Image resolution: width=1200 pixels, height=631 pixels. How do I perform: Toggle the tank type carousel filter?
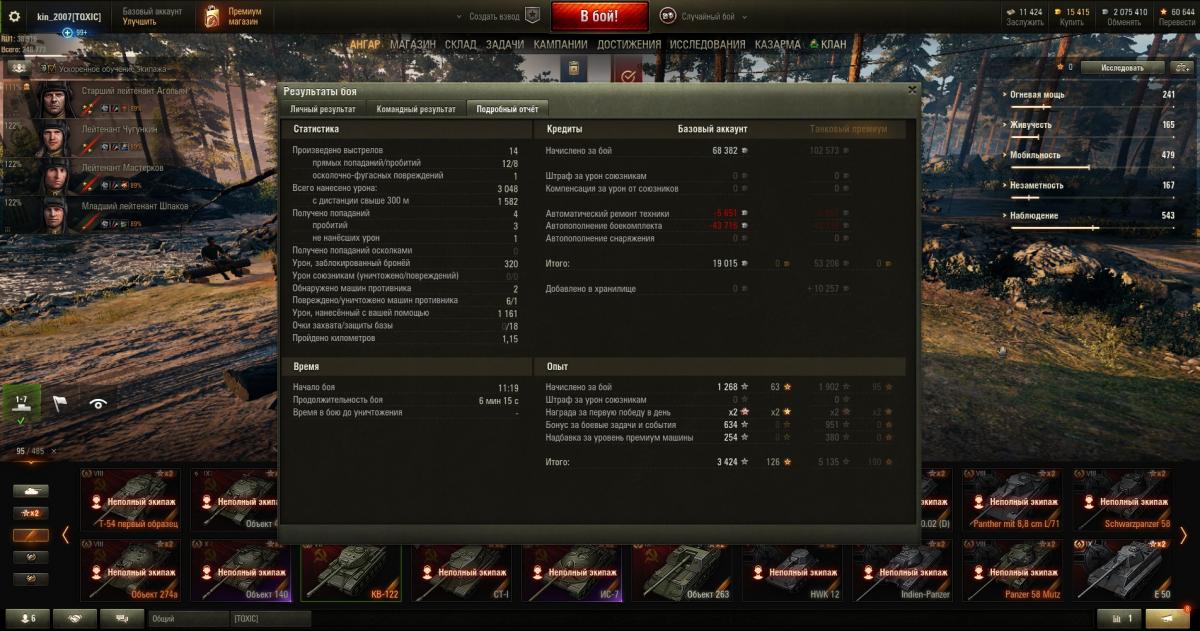[x=30, y=492]
